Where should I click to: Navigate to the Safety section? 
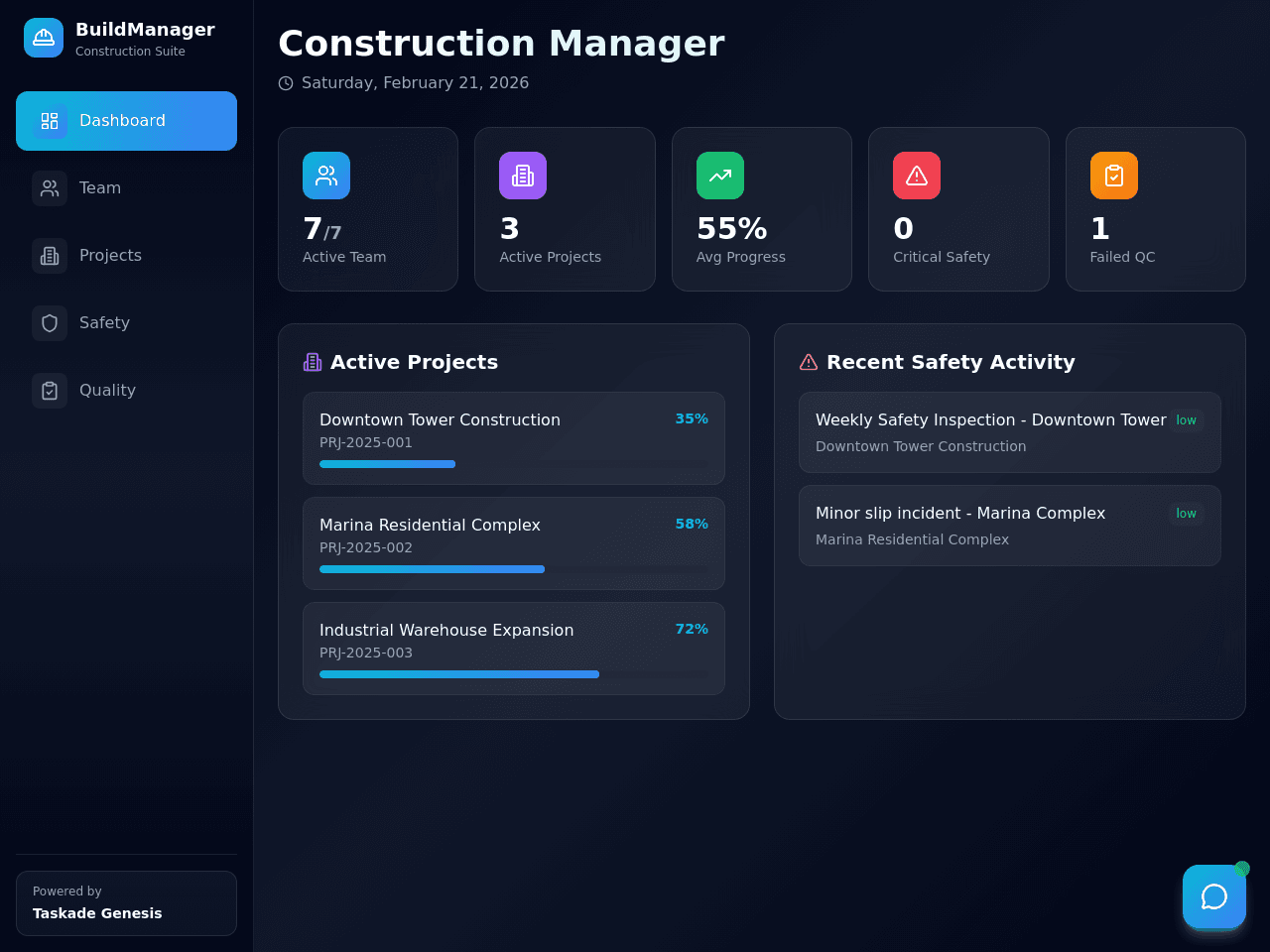coord(126,323)
